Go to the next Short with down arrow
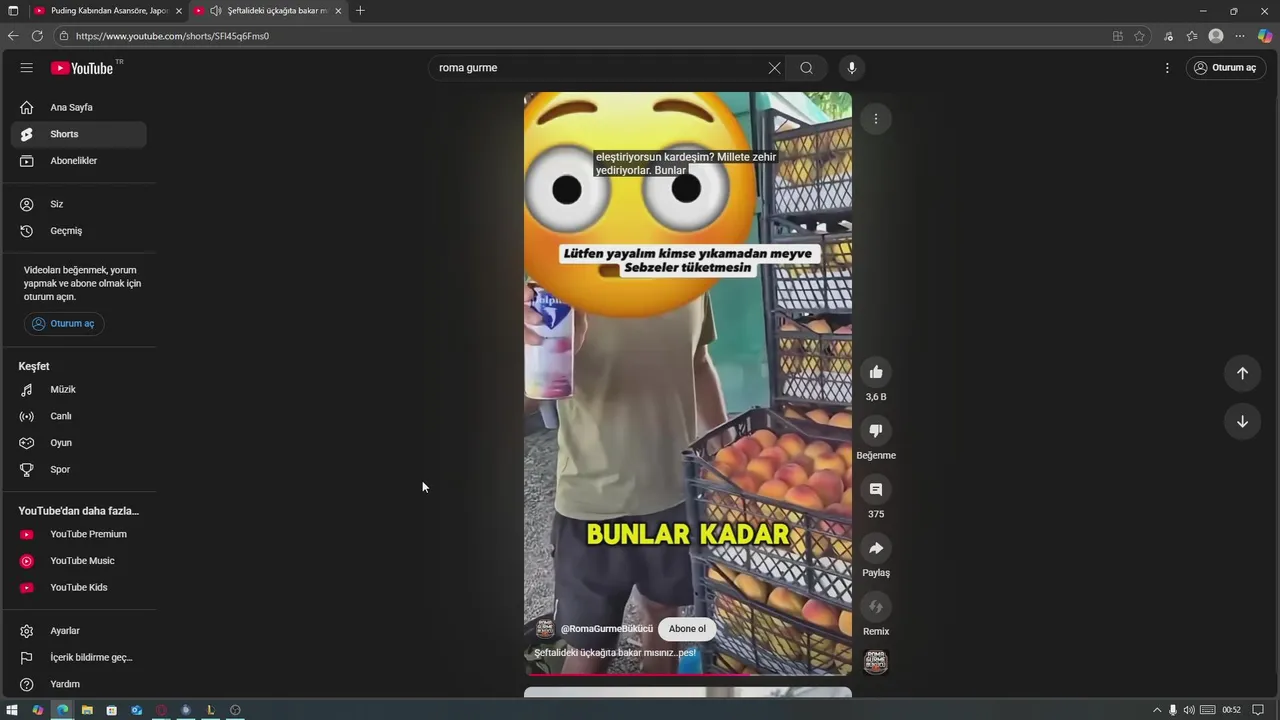1280x720 pixels. 1242,422
